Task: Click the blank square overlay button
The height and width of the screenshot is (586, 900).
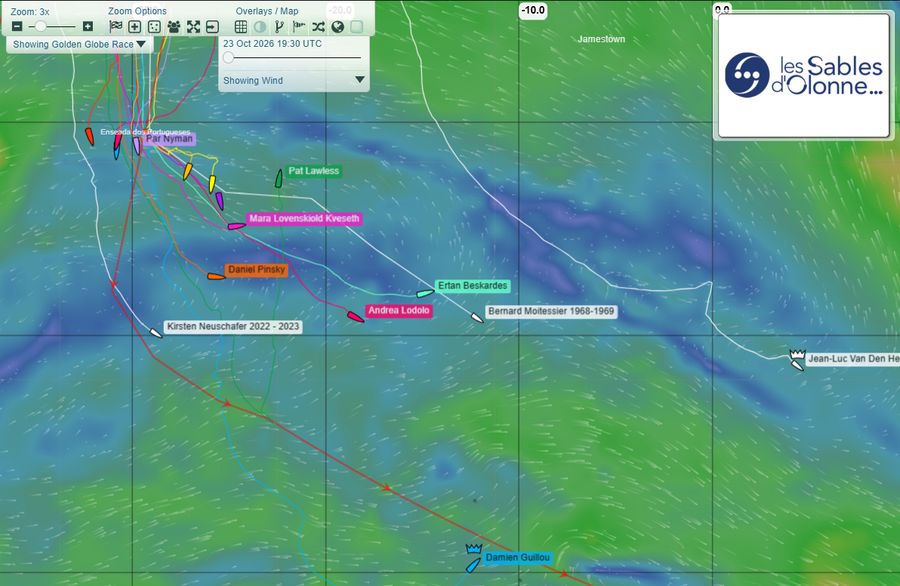Action: (x=357, y=26)
